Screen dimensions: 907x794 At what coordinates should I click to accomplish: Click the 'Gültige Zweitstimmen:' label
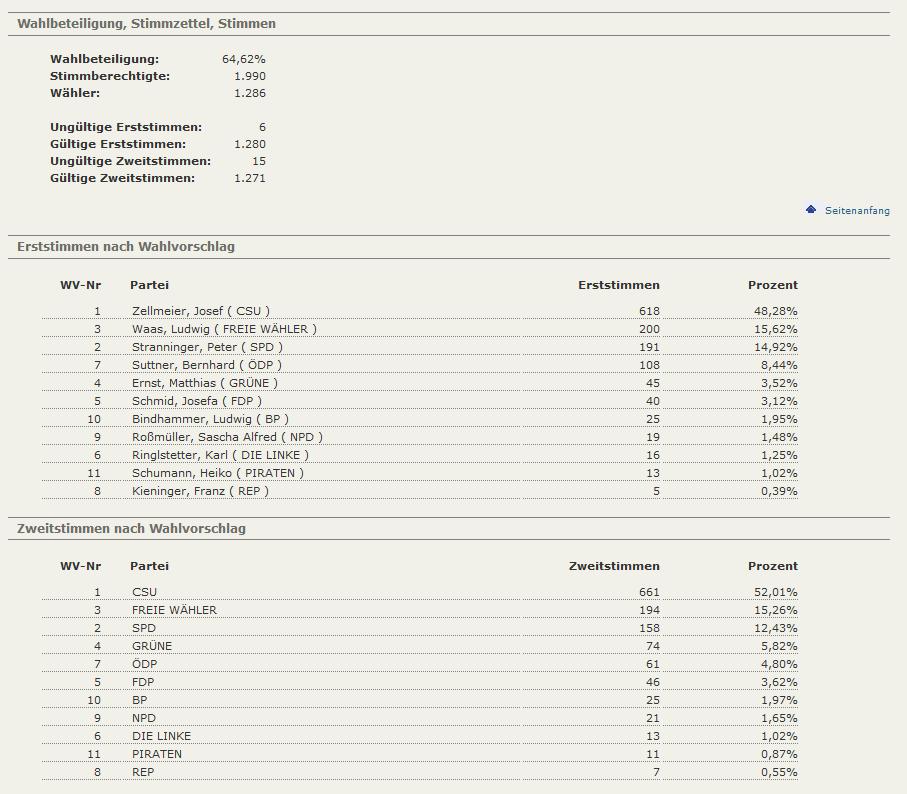[x=123, y=178]
